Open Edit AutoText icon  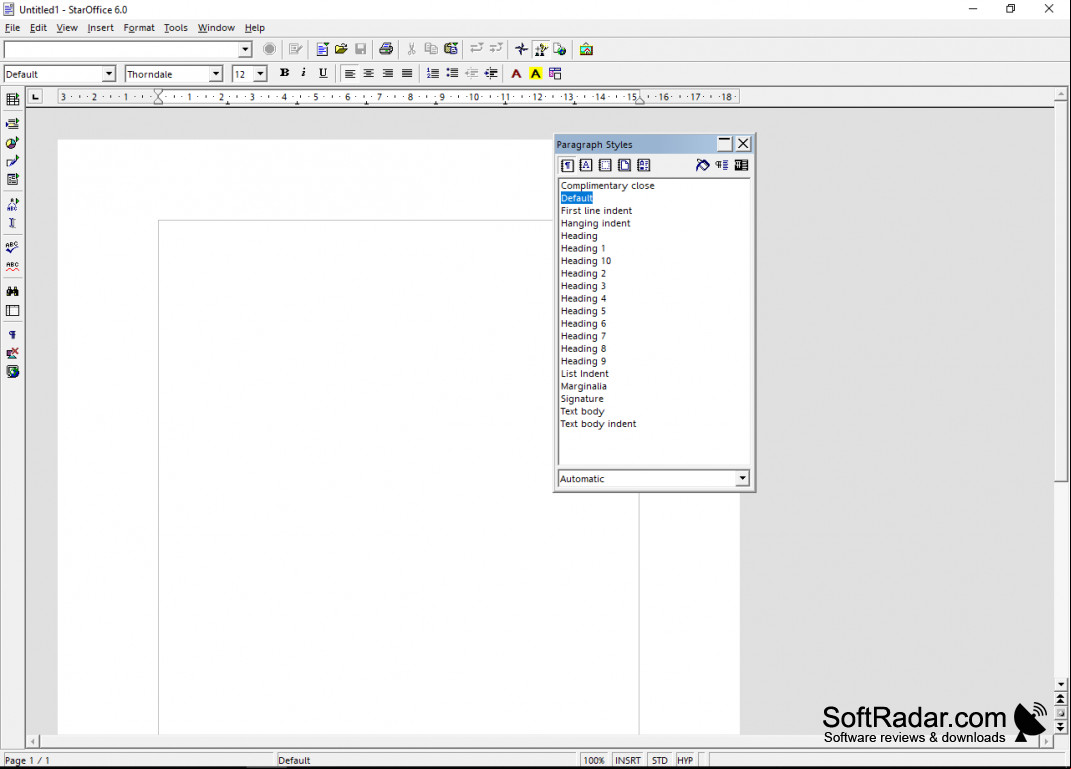(x=12, y=204)
